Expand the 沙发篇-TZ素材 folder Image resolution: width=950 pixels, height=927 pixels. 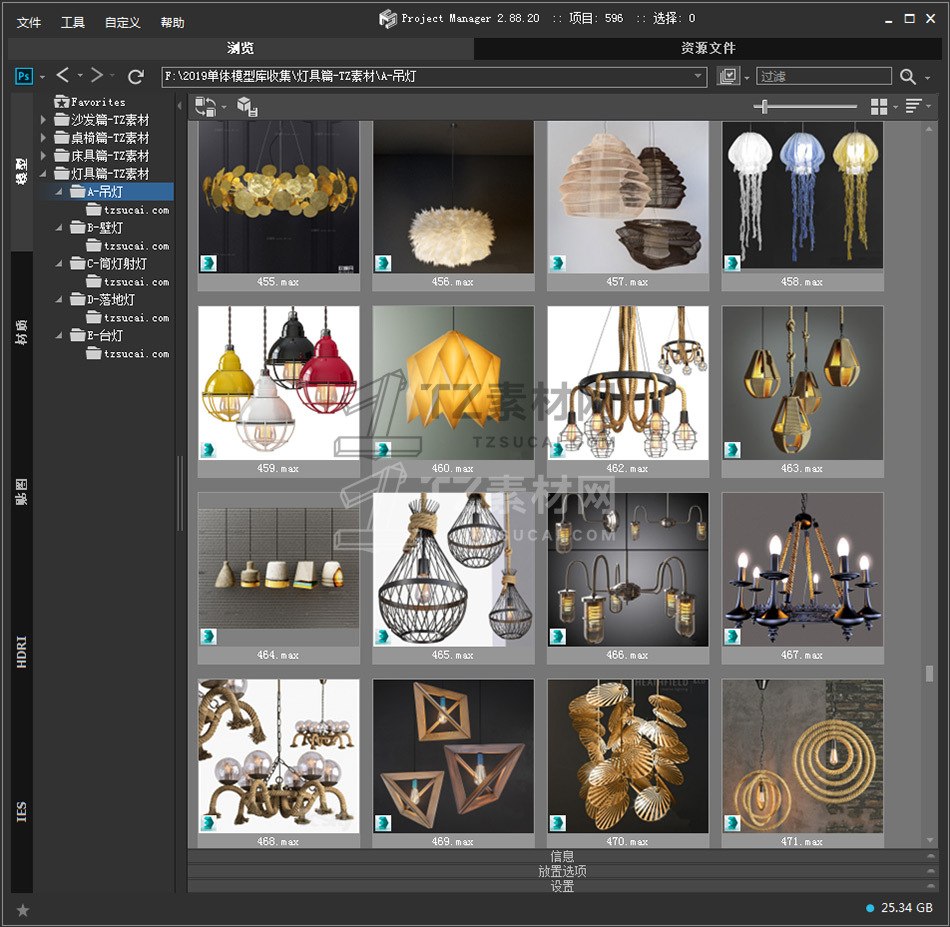click(44, 120)
